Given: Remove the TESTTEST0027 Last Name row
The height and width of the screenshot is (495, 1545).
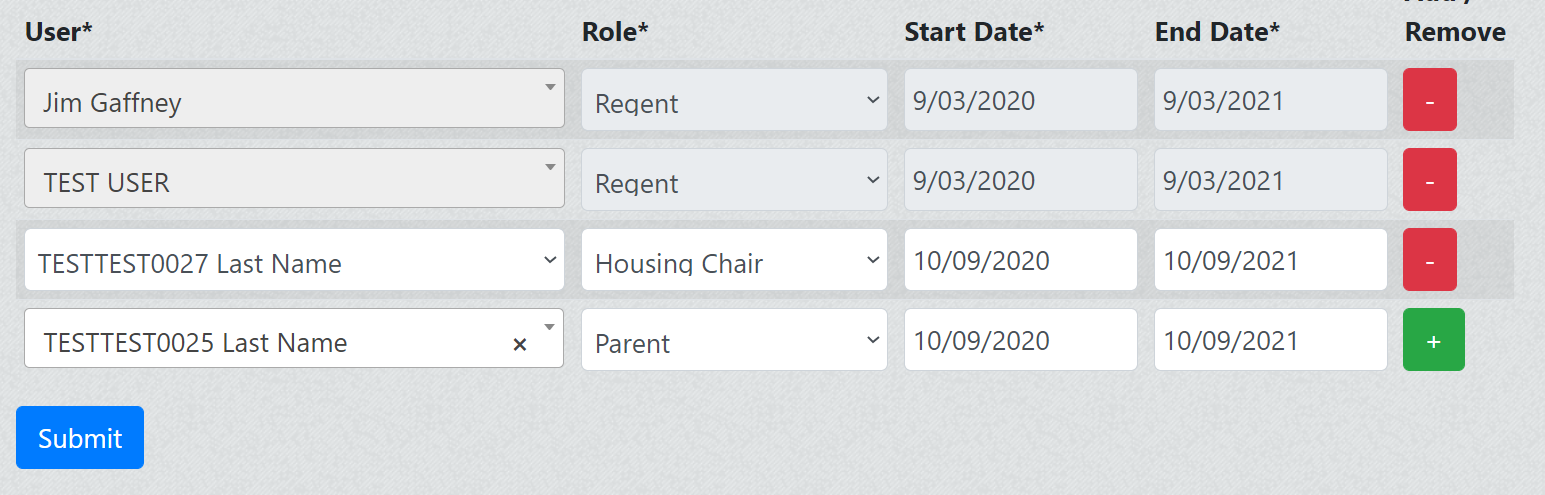Looking at the screenshot, I should (1429, 260).
